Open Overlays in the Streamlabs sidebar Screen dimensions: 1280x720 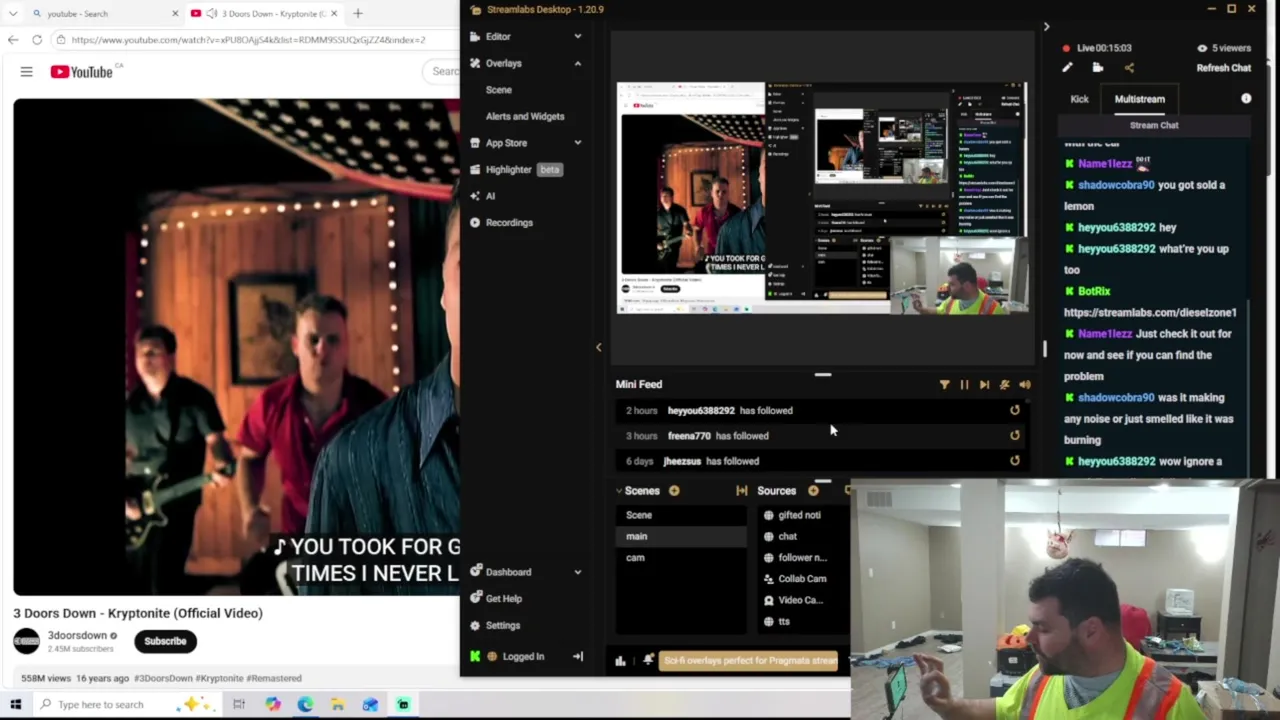tap(503, 63)
